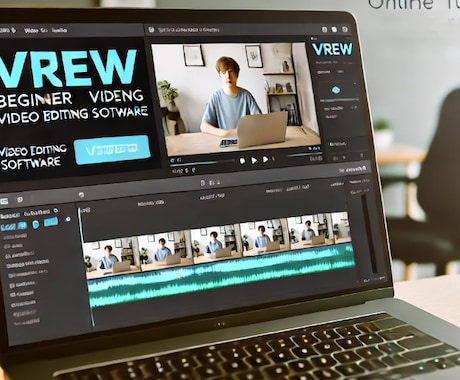
Task: Click the icon starting the preview panel header
Action: (x=151, y=30)
